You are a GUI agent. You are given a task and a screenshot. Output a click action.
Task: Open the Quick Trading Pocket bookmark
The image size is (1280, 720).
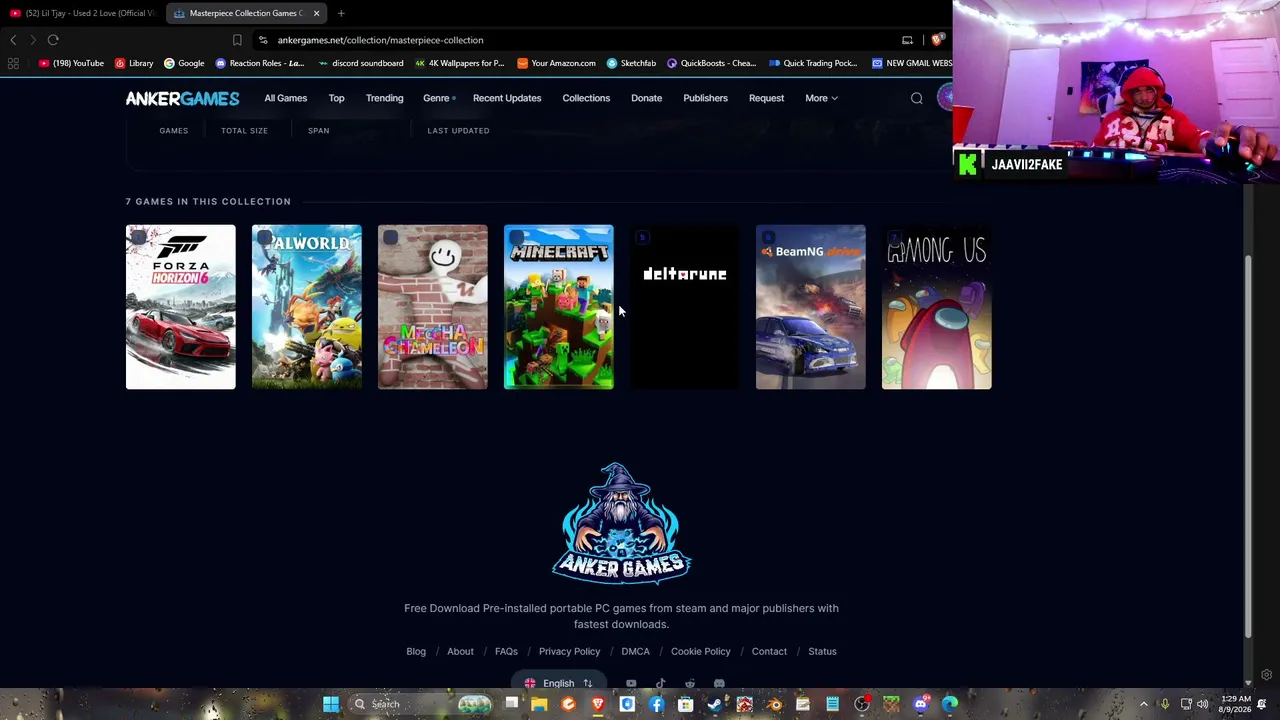tap(813, 63)
